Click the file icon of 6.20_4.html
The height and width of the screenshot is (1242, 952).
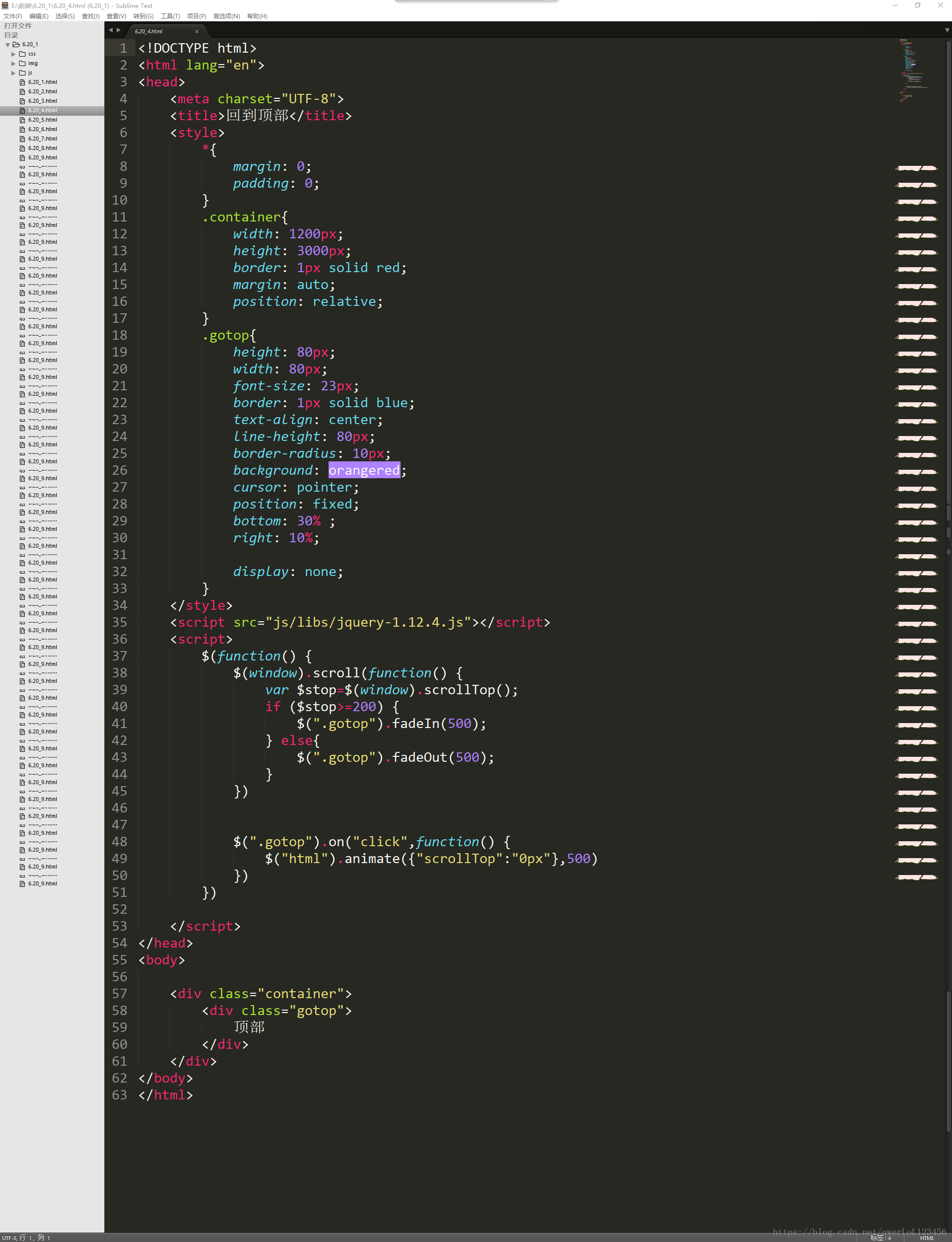(x=23, y=111)
